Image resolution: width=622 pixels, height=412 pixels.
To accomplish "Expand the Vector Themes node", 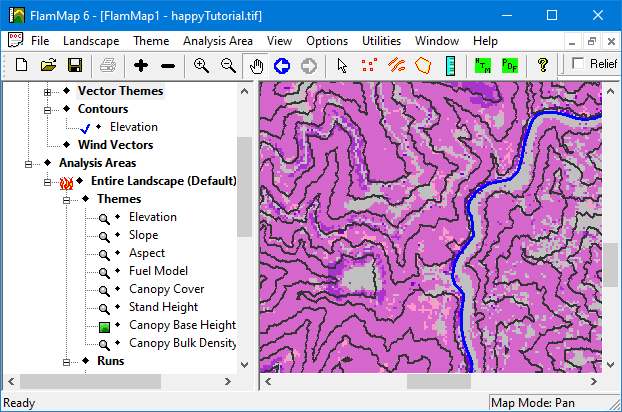I will [47, 92].
